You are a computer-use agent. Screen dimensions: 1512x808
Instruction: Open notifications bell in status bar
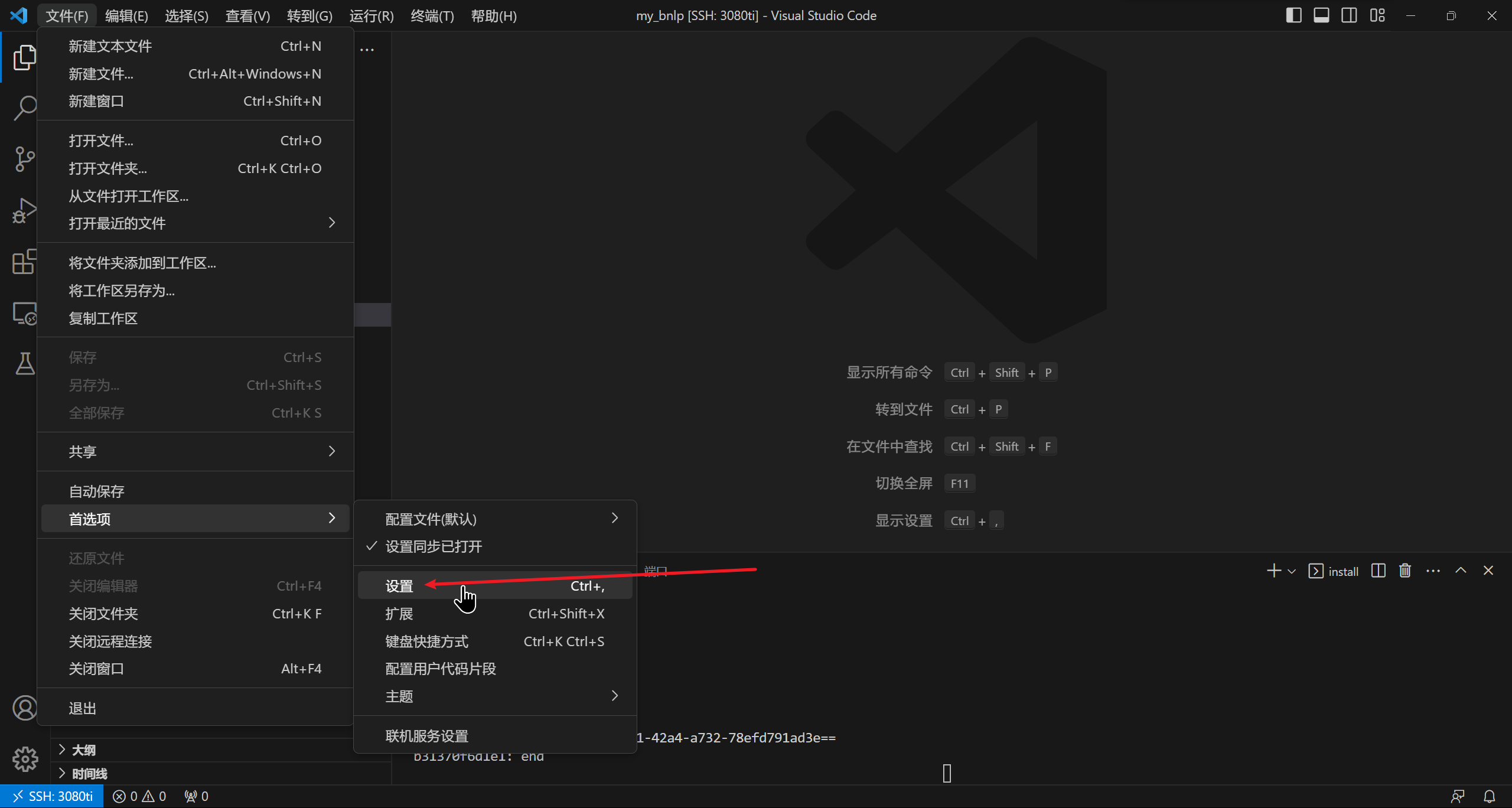point(1490,796)
